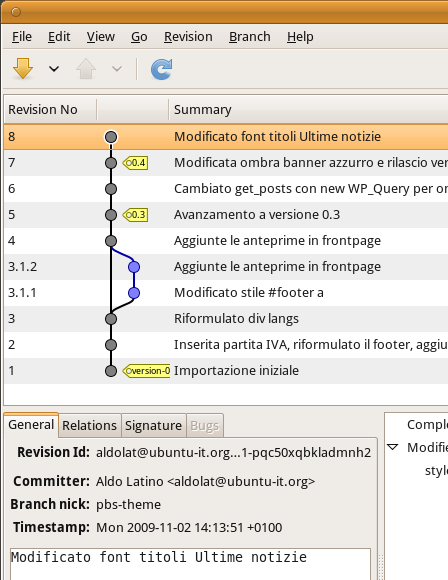This screenshot has height=580, width=448.
Task: Open the File menu
Action: click(22, 37)
